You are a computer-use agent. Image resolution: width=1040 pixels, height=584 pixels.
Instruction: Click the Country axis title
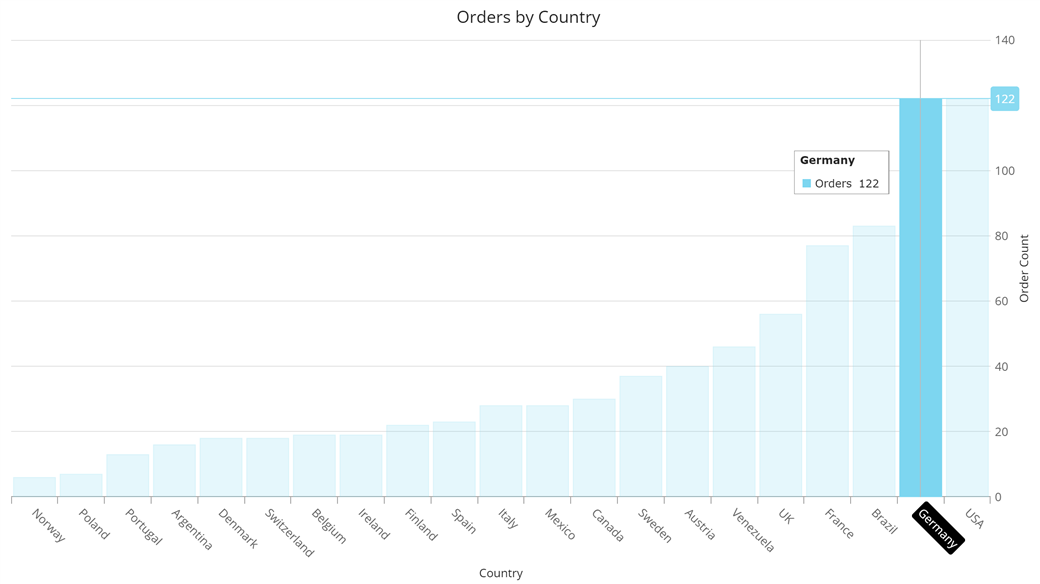click(x=500, y=573)
